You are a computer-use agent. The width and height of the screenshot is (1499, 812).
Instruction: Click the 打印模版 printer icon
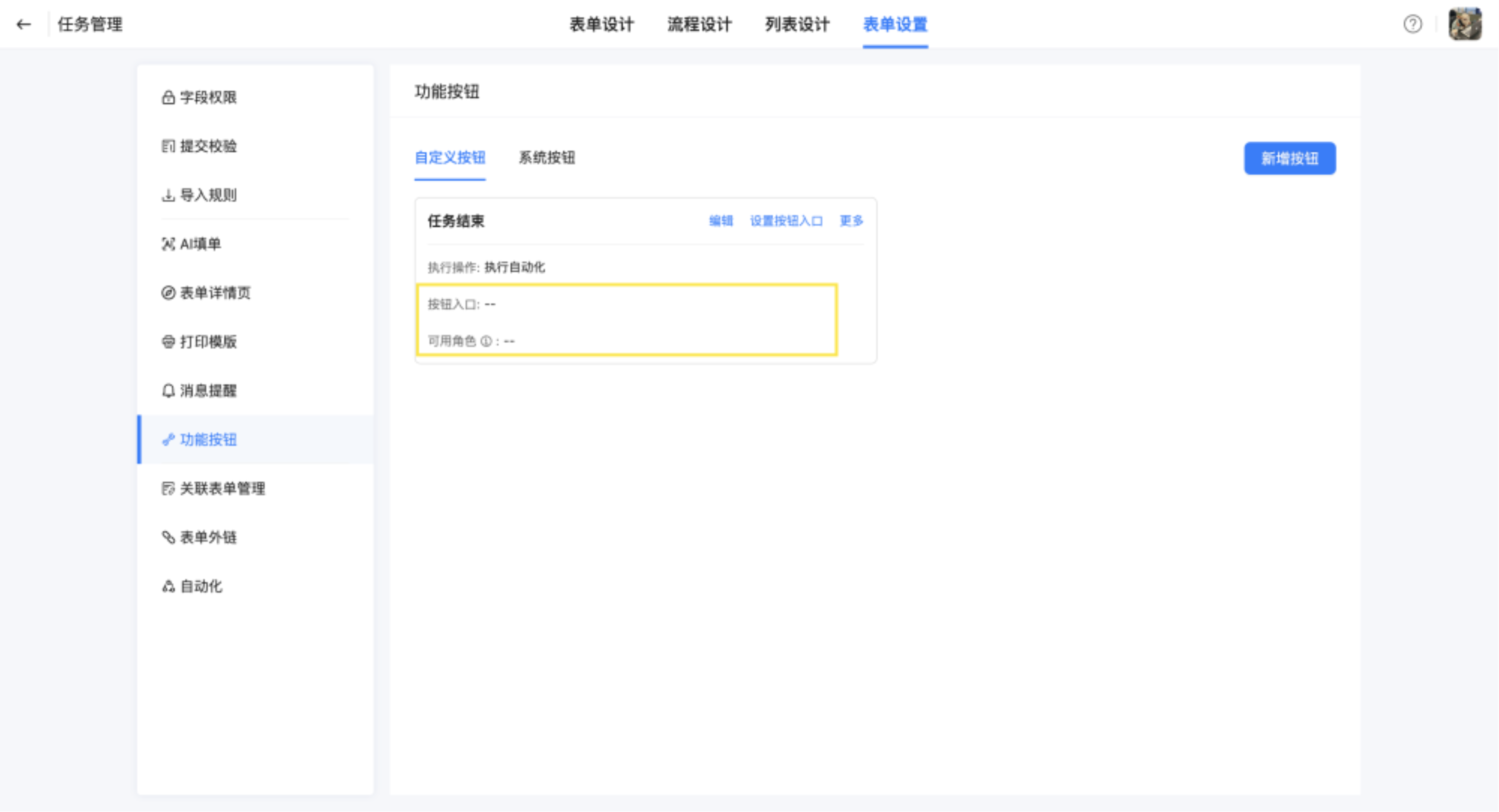point(168,342)
